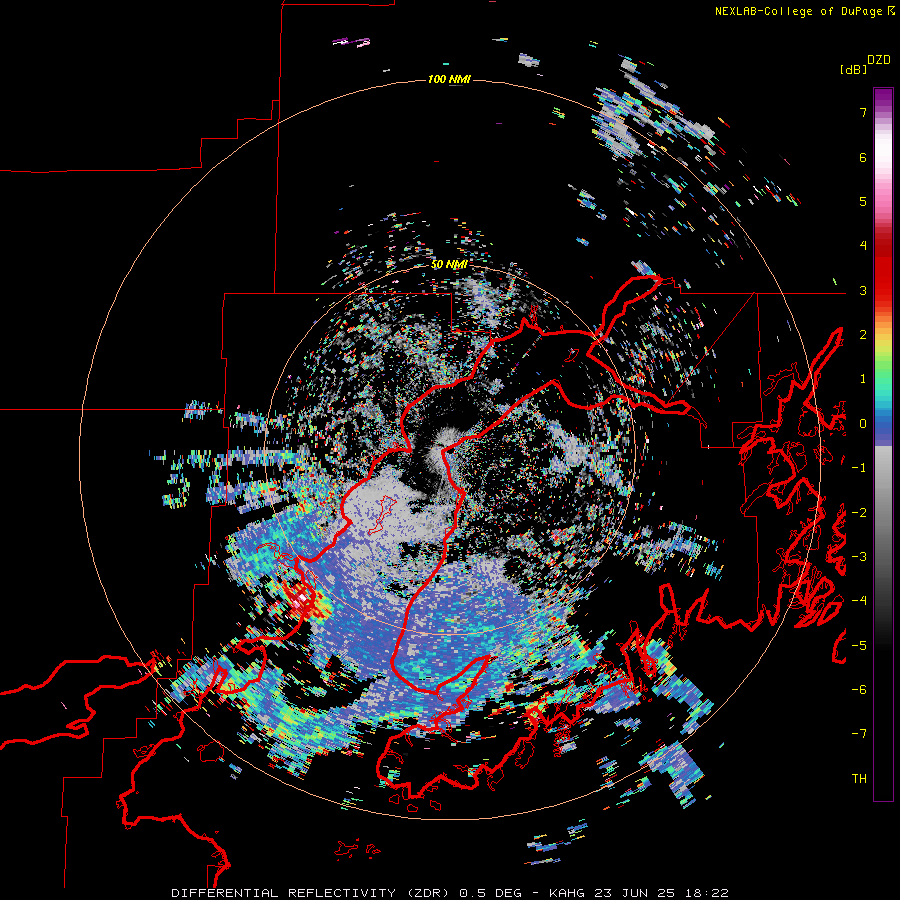This screenshot has height=900, width=900.
Task: Click the NEXLAB-College of DuPage label
Action: pos(798,11)
